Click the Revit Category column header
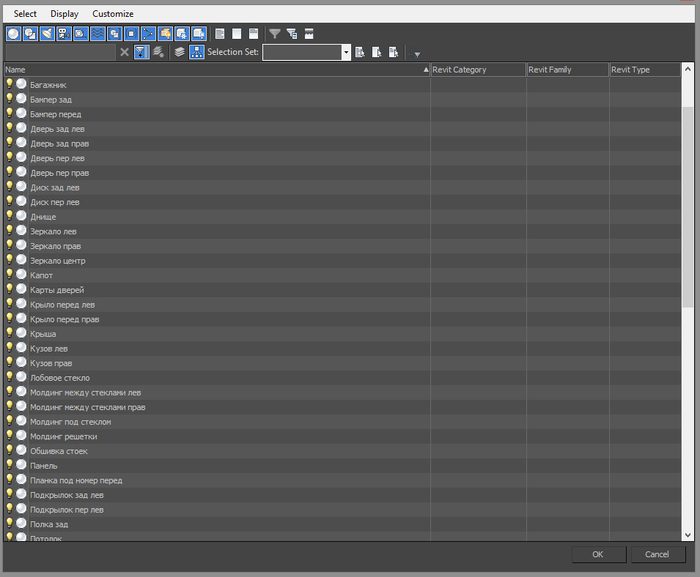The height and width of the screenshot is (577, 700). pos(478,70)
